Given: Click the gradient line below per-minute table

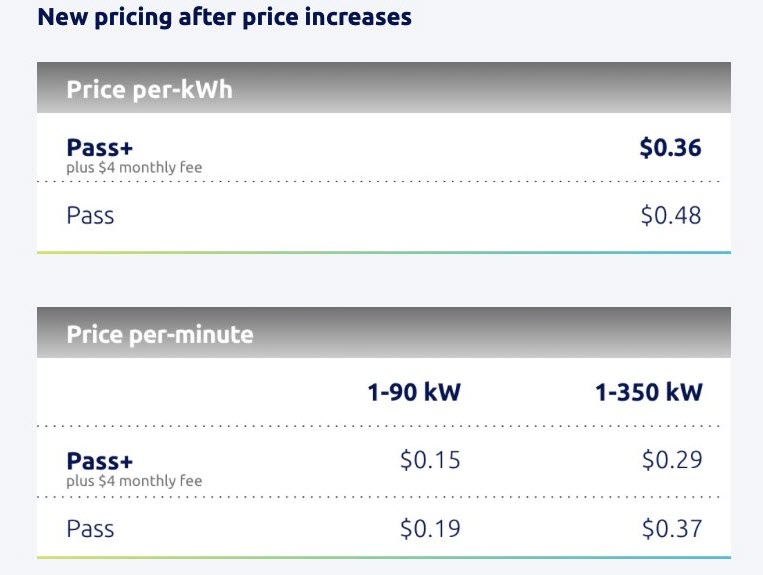Looking at the screenshot, I should pos(384,557).
